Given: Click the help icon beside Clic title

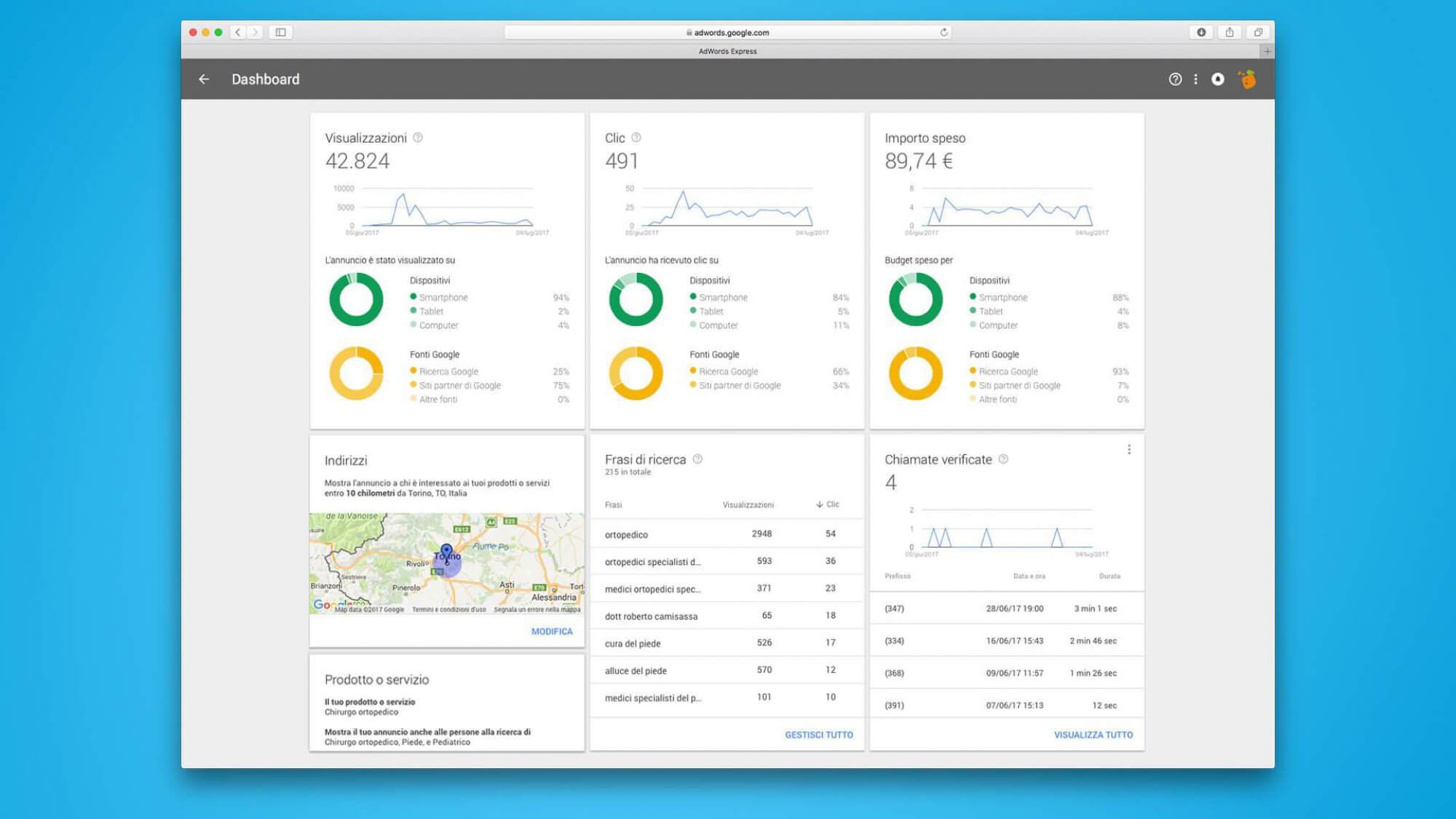Looking at the screenshot, I should [x=636, y=138].
